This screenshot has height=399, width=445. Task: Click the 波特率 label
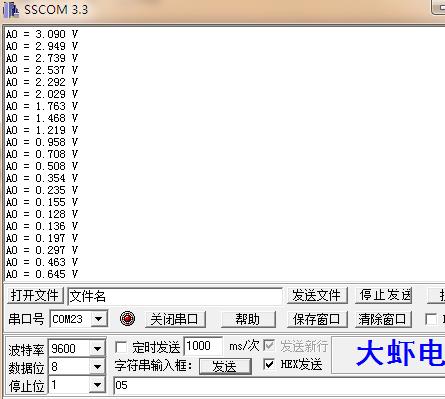26,350
